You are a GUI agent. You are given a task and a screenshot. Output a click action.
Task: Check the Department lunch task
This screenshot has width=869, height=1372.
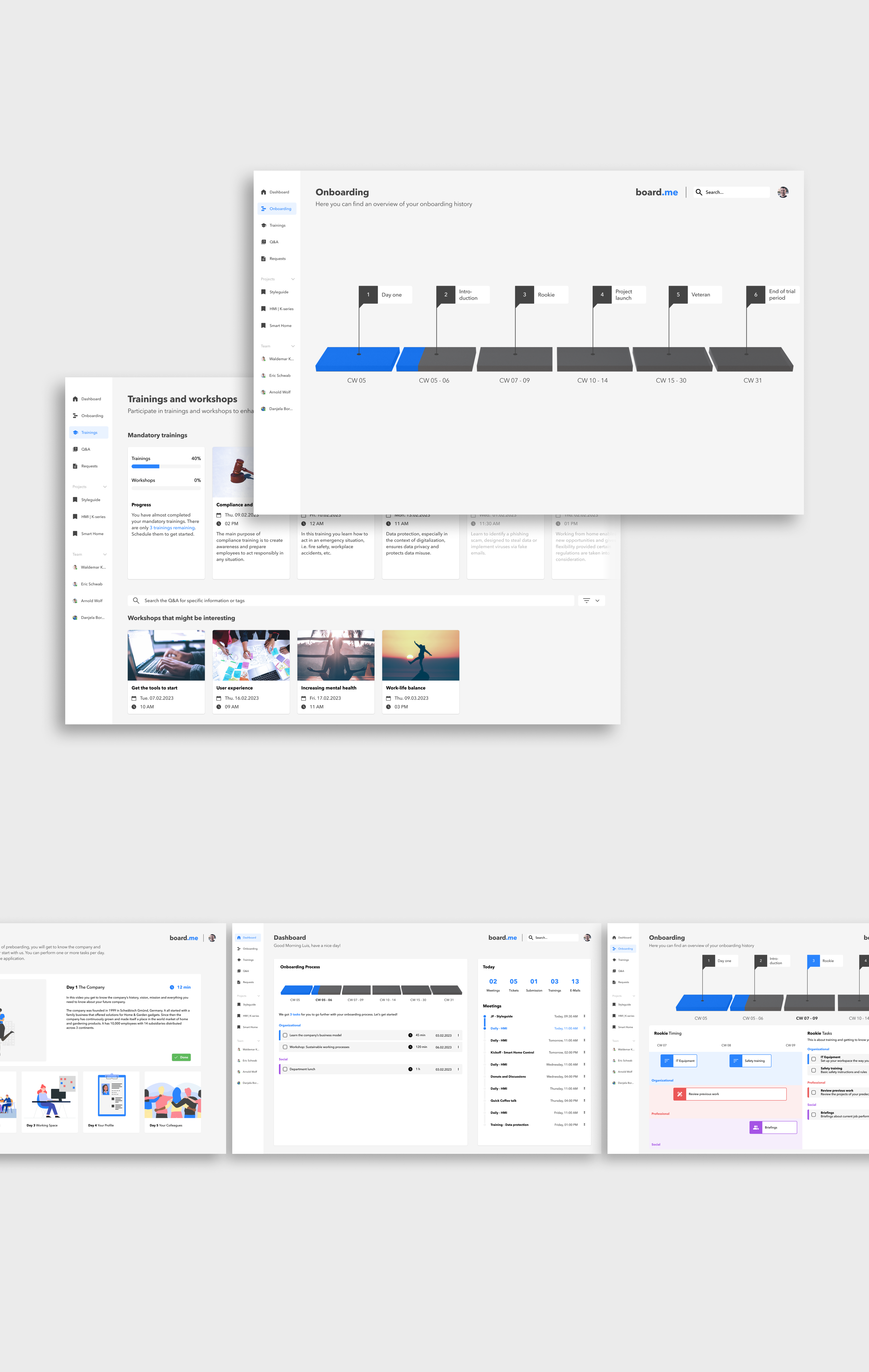pyautogui.click(x=285, y=1069)
